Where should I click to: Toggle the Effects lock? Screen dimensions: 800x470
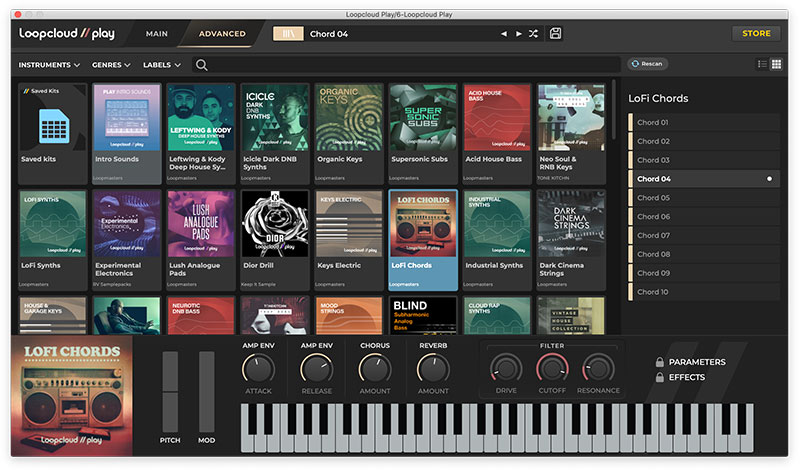coord(660,377)
